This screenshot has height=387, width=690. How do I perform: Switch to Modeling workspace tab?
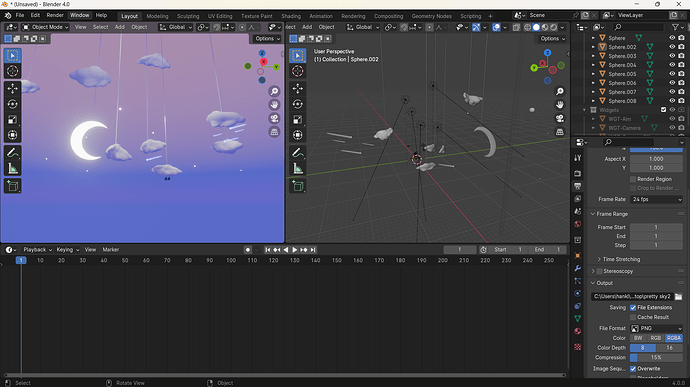pos(157,16)
